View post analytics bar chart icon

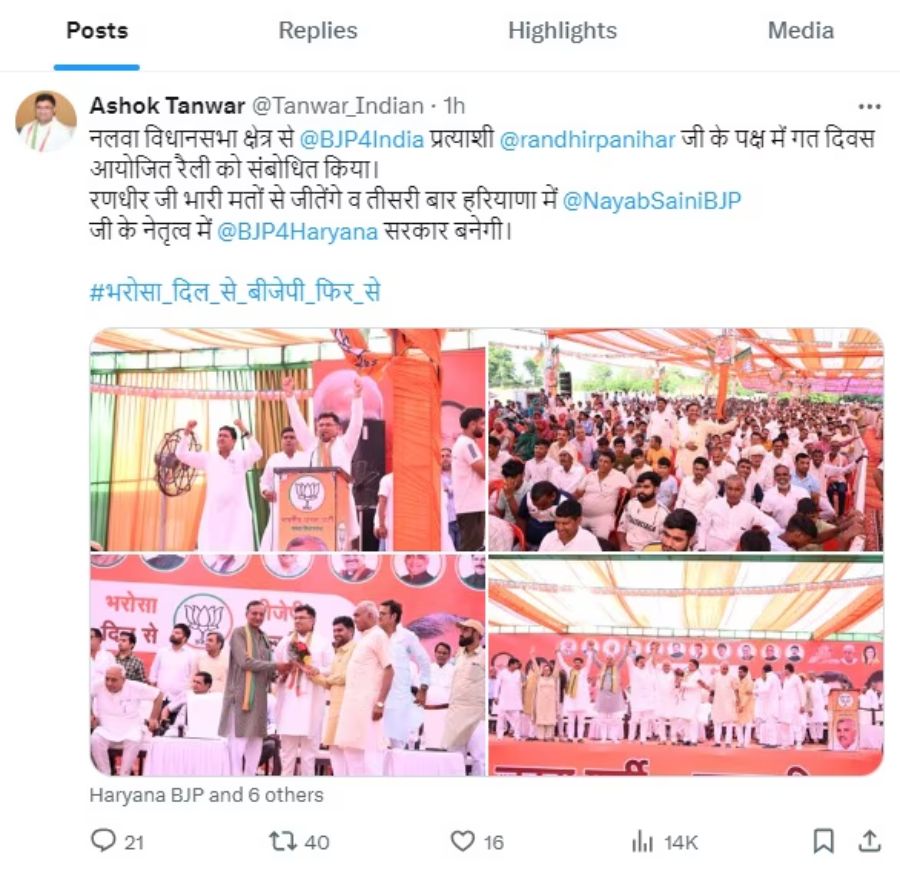click(x=642, y=842)
